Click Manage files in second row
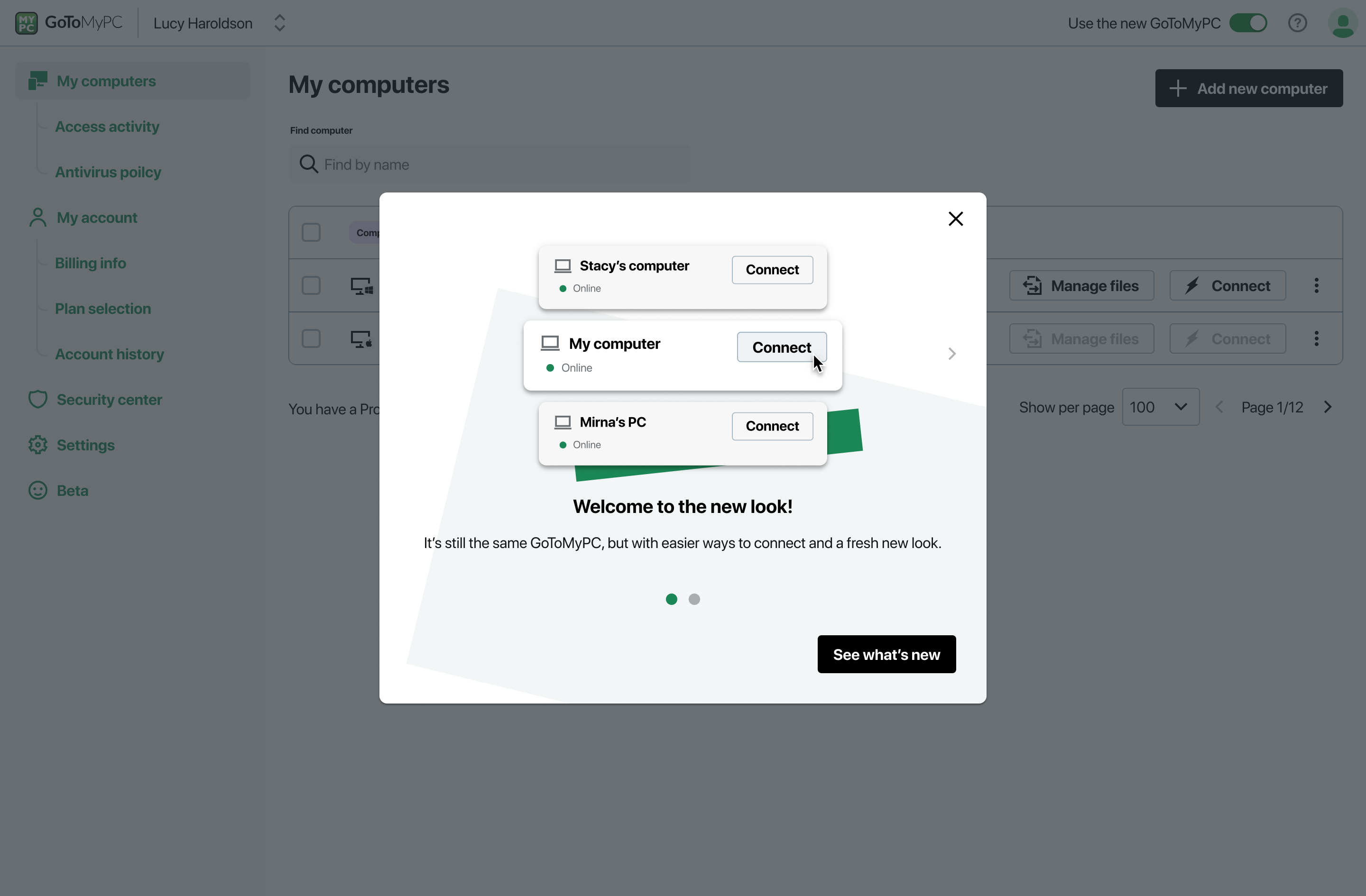This screenshot has height=896, width=1366. (x=1082, y=338)
